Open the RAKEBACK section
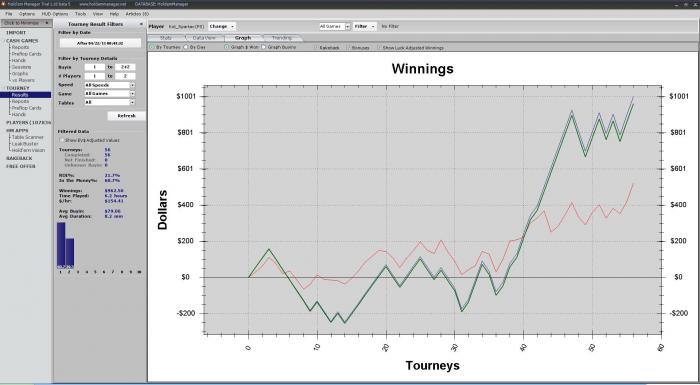Screen dimensions: 700x385 pyautogui.click(x=19, y=159)
